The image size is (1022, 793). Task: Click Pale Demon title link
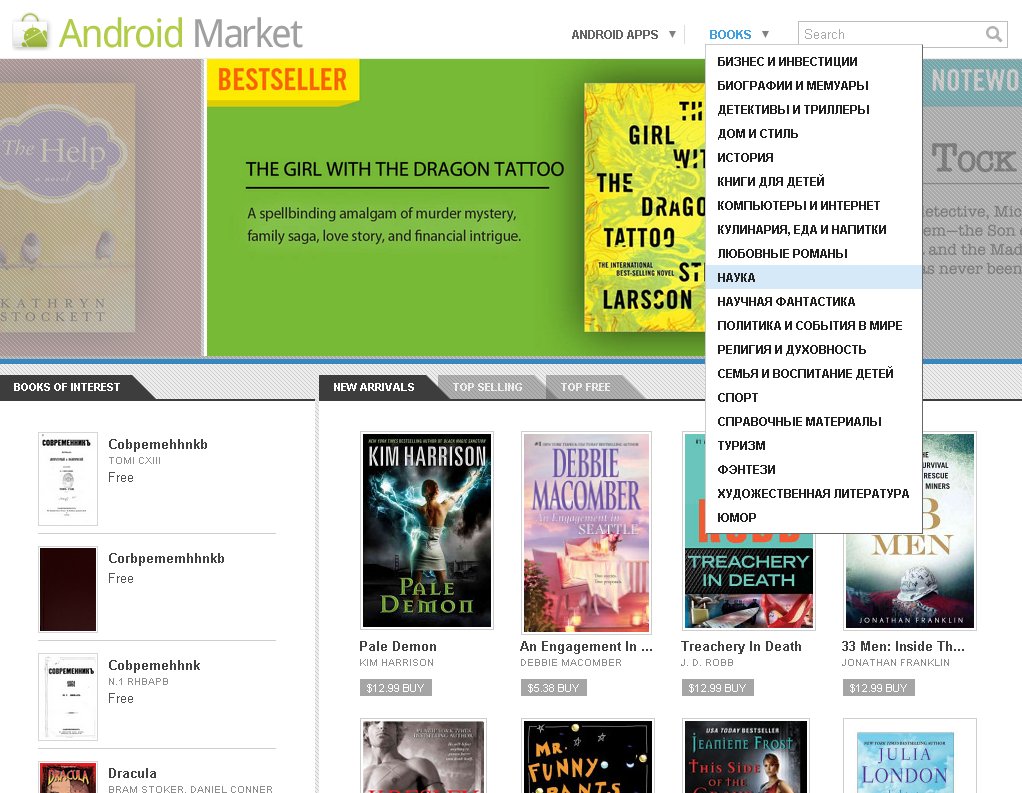click(398, 646)
